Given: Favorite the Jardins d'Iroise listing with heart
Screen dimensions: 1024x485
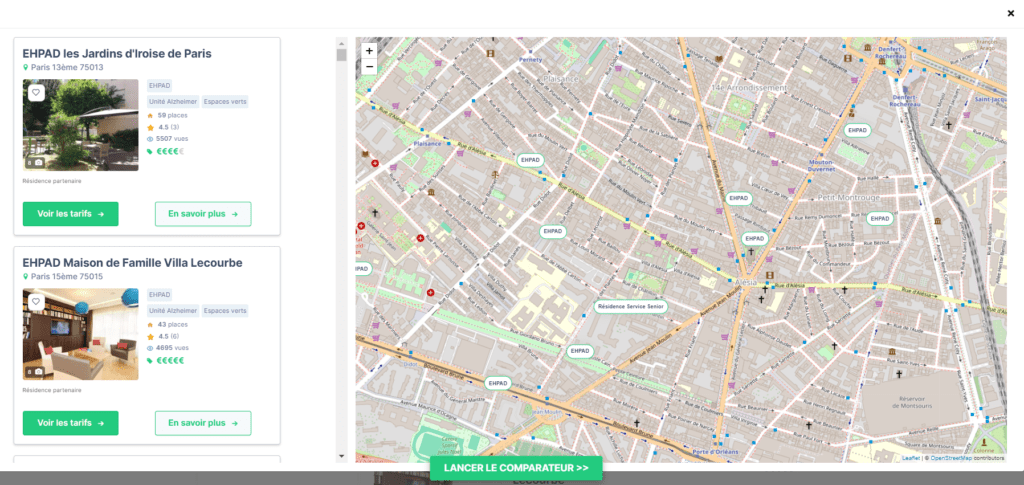Looking at the screenshot, I should tap(36, 93).
